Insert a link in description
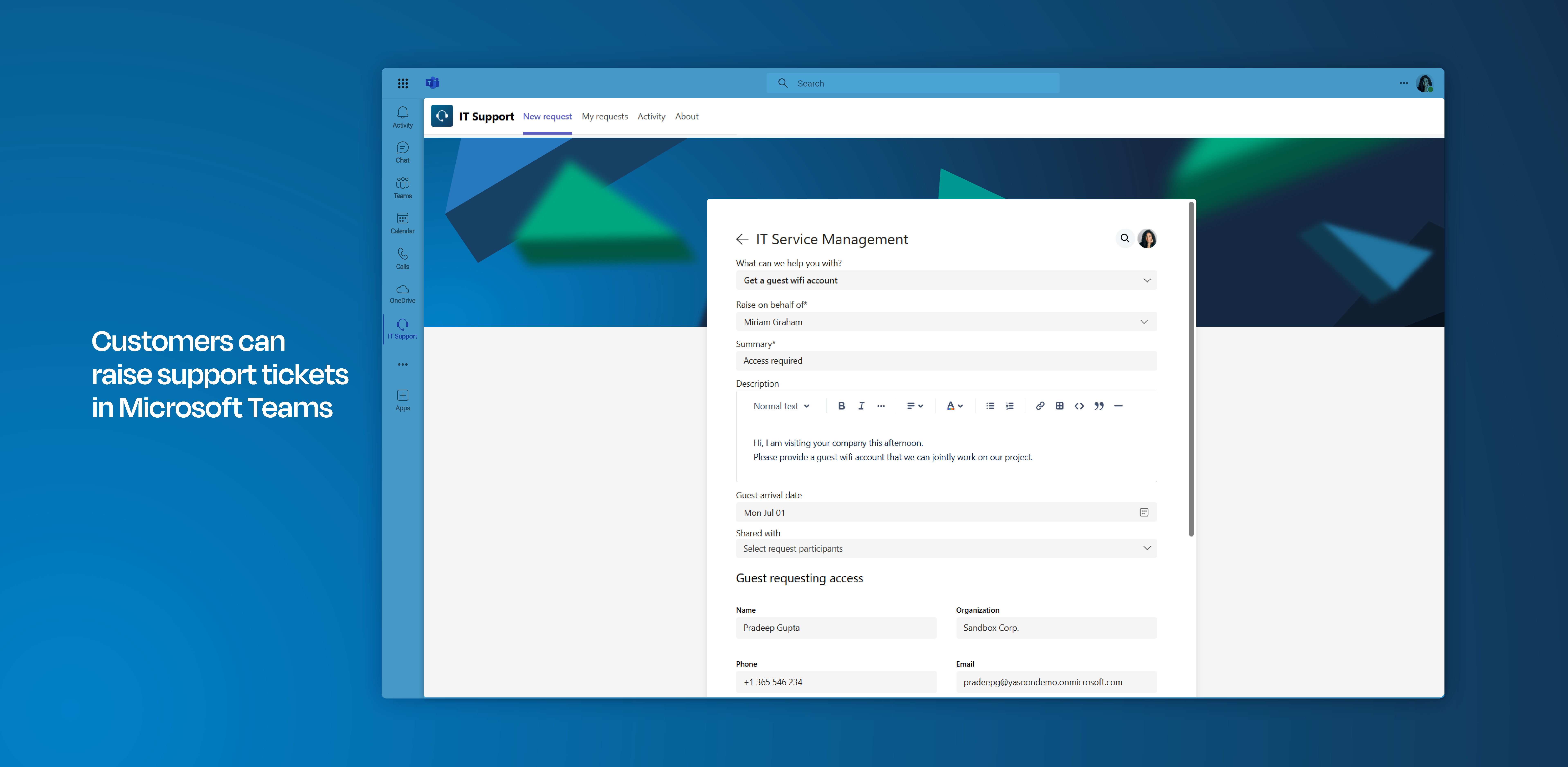Image resolution: width=1568 pixels, height=767 pixels. click(1040, 406)
